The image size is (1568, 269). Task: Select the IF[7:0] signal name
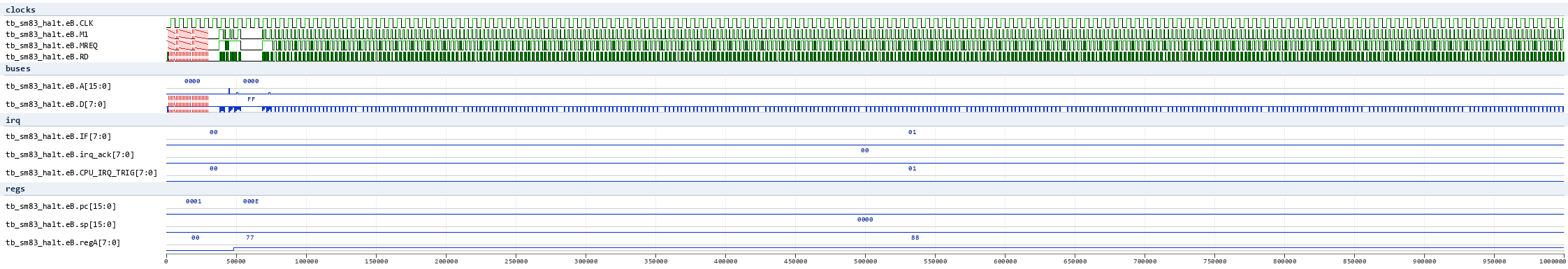(58, 136)
